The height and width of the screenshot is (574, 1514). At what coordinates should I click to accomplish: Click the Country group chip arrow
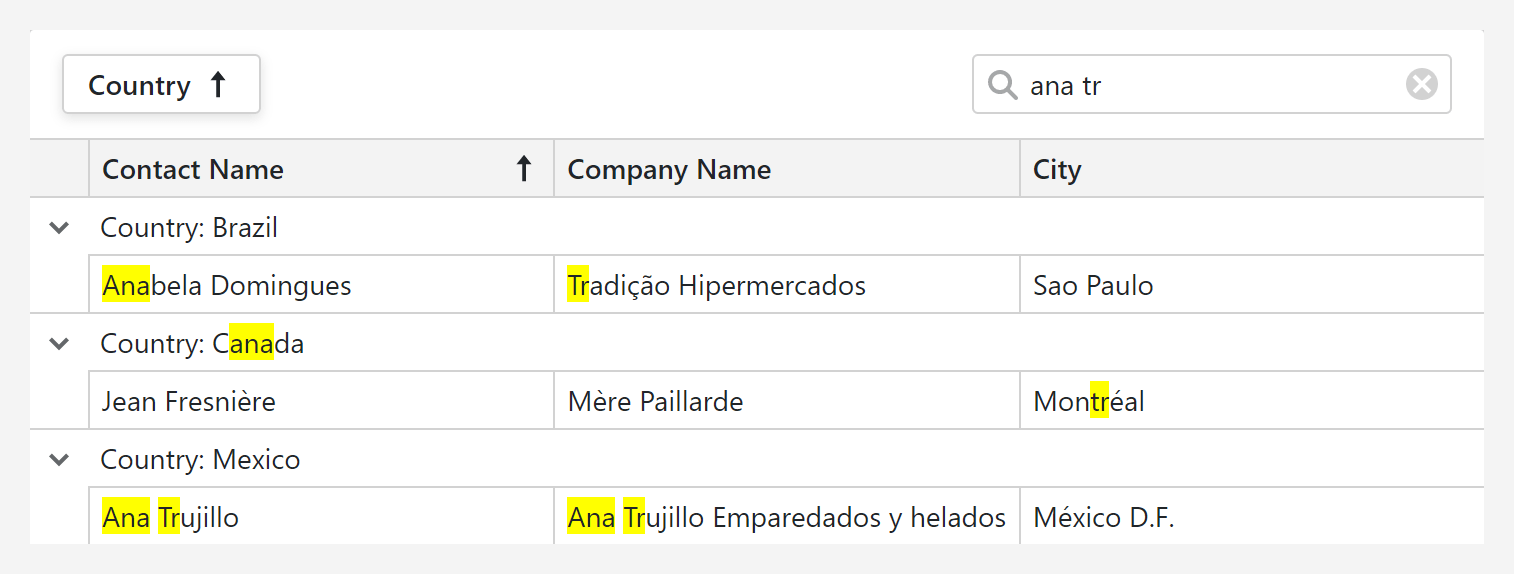click(218, 85)
